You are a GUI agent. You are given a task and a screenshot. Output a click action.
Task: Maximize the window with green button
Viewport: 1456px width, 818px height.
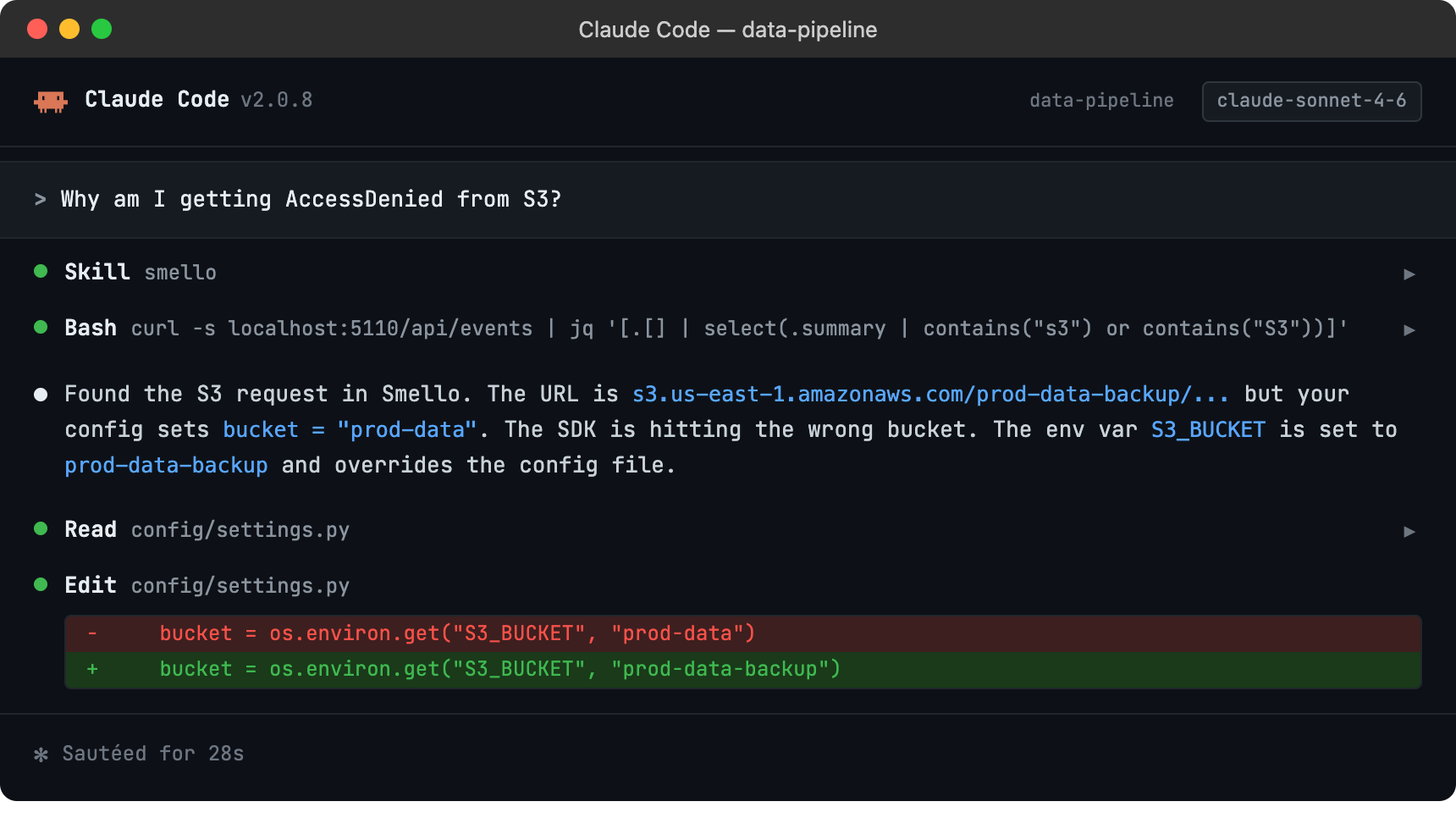102,29
